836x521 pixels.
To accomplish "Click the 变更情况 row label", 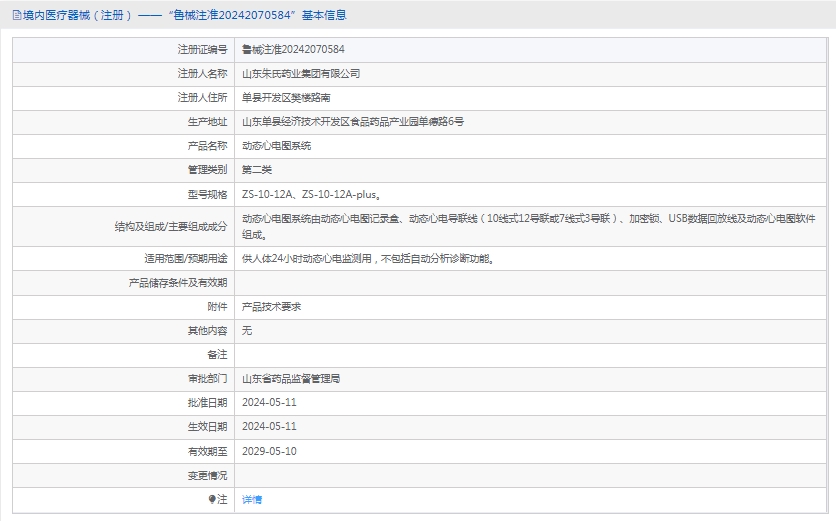I will 207,475.
